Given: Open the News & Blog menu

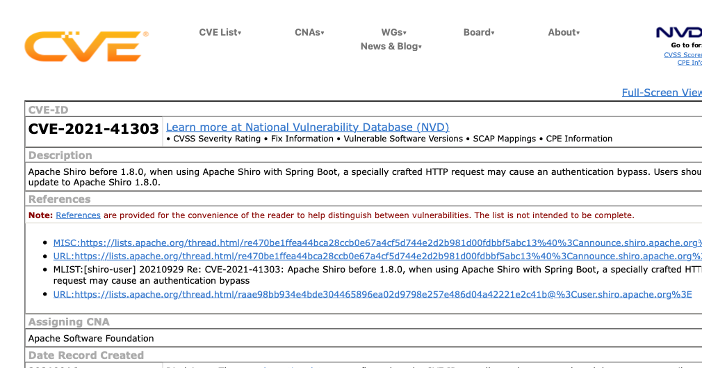Looking at the screenshot, I should coord(391,46).
